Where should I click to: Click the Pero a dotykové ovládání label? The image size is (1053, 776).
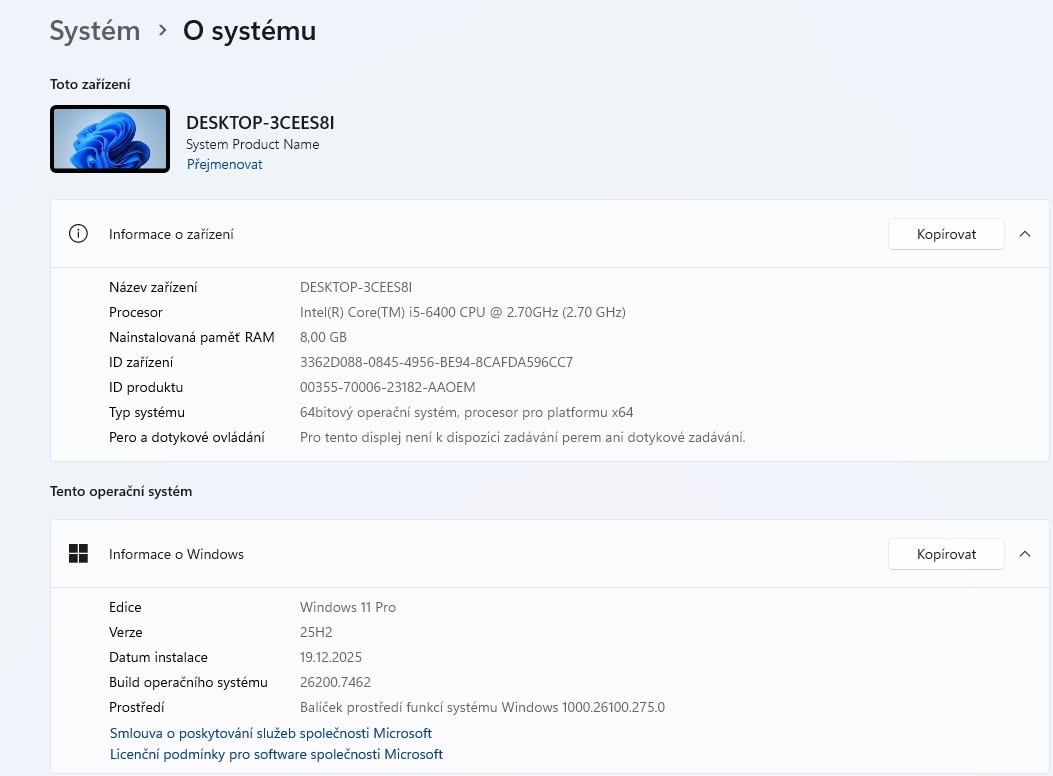(186, 437)
